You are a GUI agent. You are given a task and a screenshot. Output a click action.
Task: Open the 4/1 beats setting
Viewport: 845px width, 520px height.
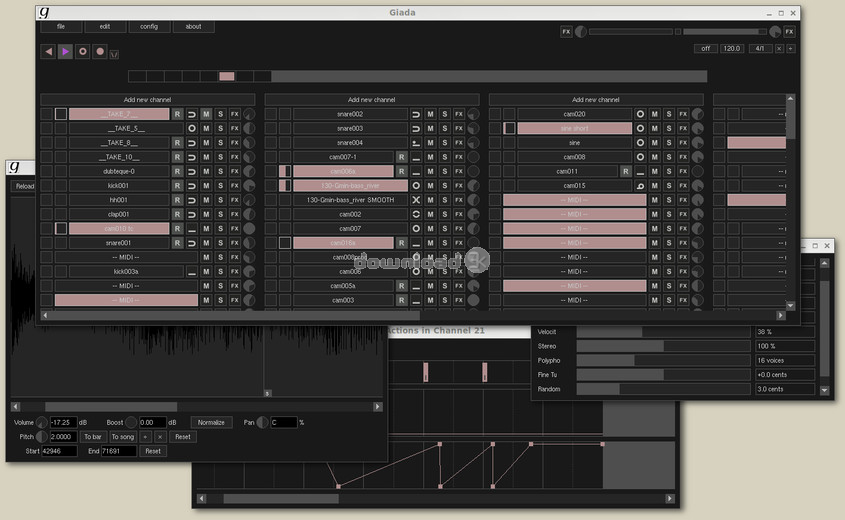759,48
